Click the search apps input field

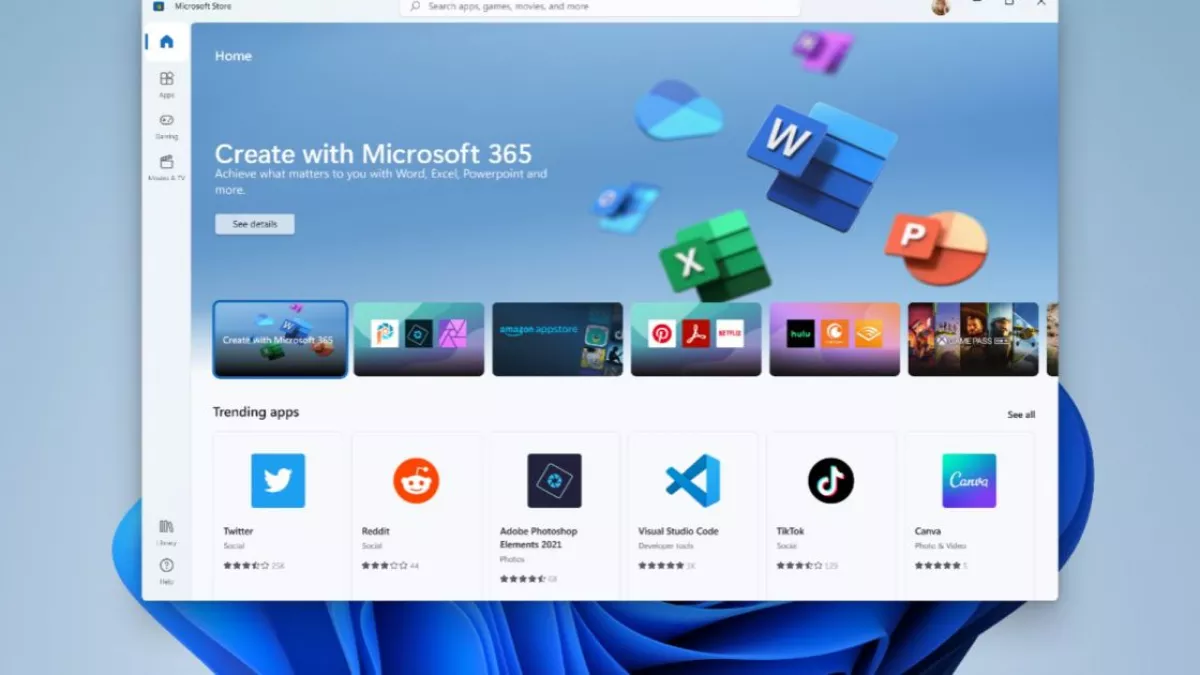(x=600, y=7)
